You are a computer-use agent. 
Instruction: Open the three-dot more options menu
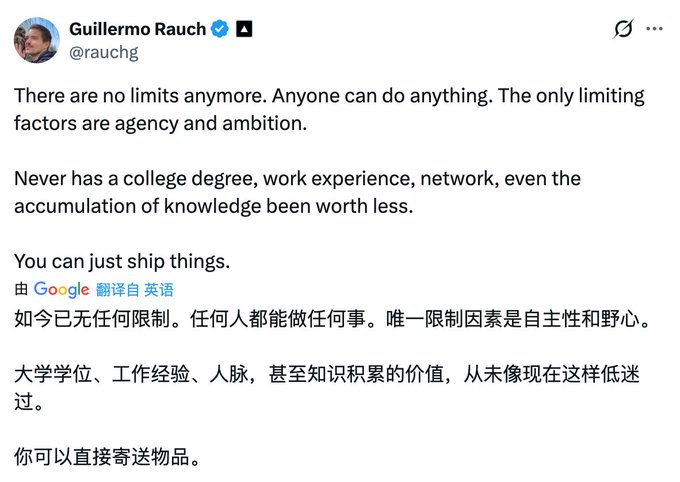[654, 29]
